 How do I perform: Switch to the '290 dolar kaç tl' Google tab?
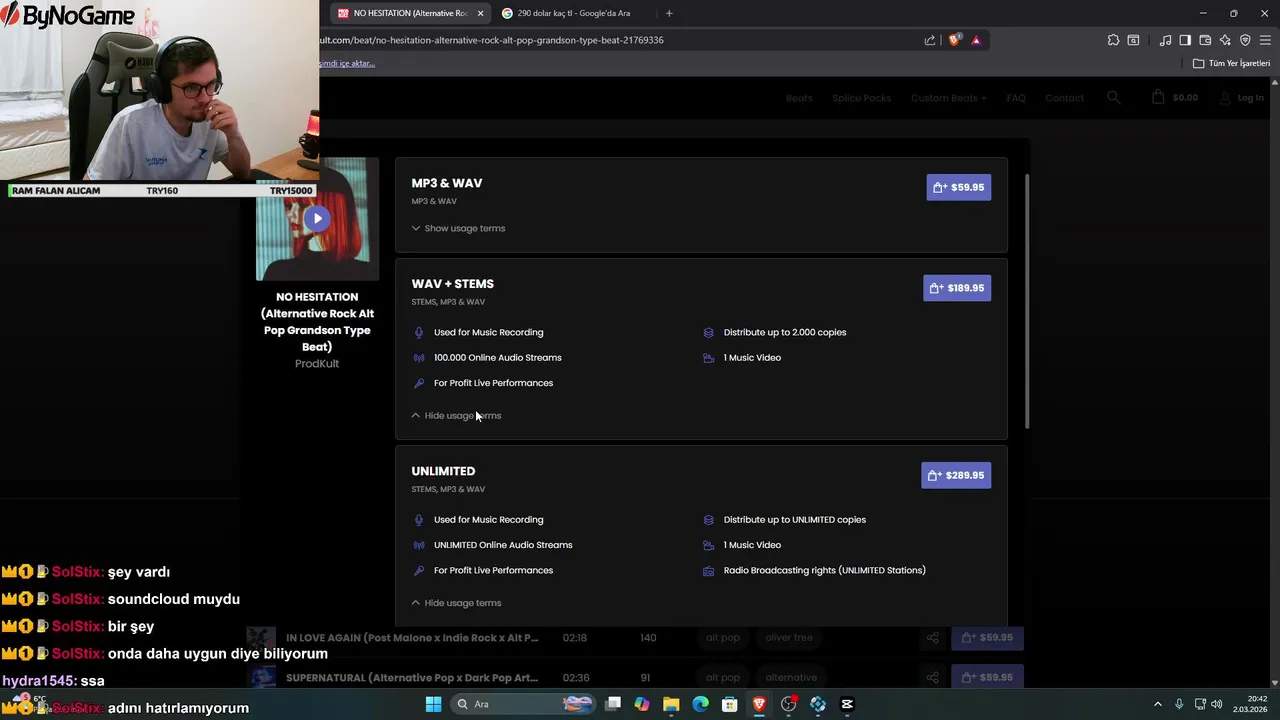tap(575, 13)
